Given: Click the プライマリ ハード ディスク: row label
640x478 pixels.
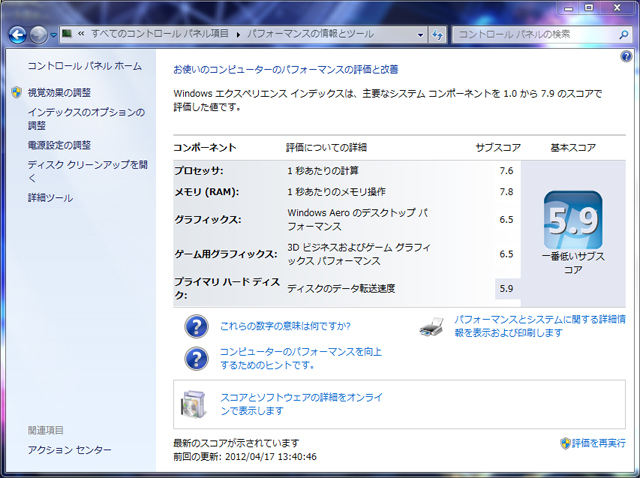Looking at the screenshot, I should click(227, 288).
